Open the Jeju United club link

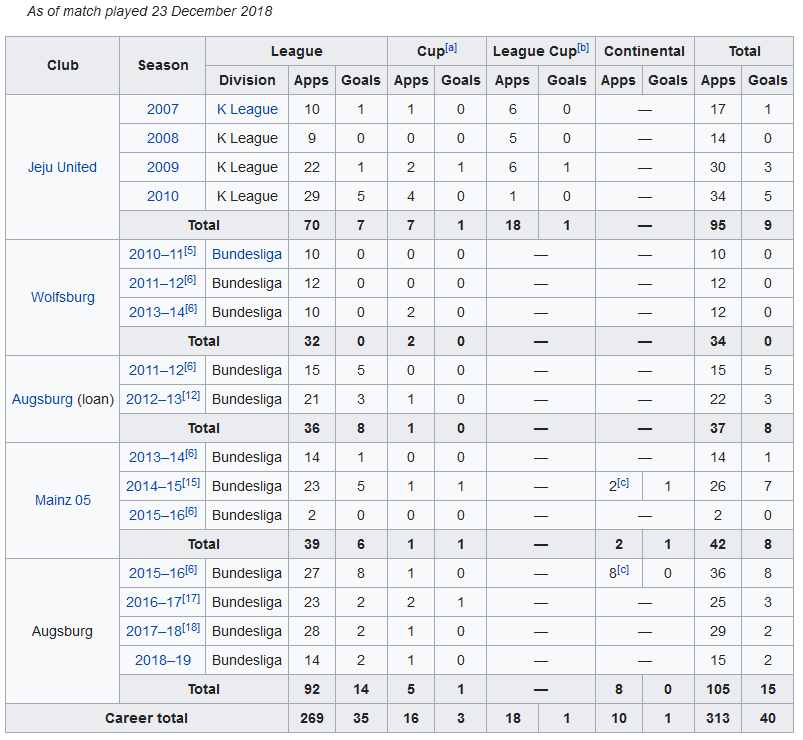pos(62,167)
